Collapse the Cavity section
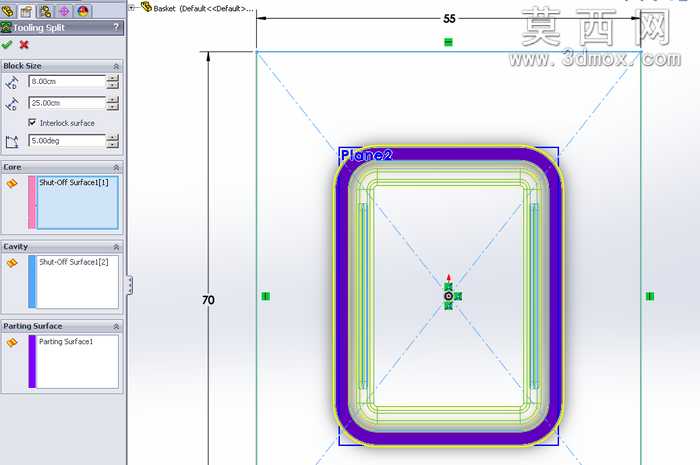700x465 pixels. pos(116,247)
